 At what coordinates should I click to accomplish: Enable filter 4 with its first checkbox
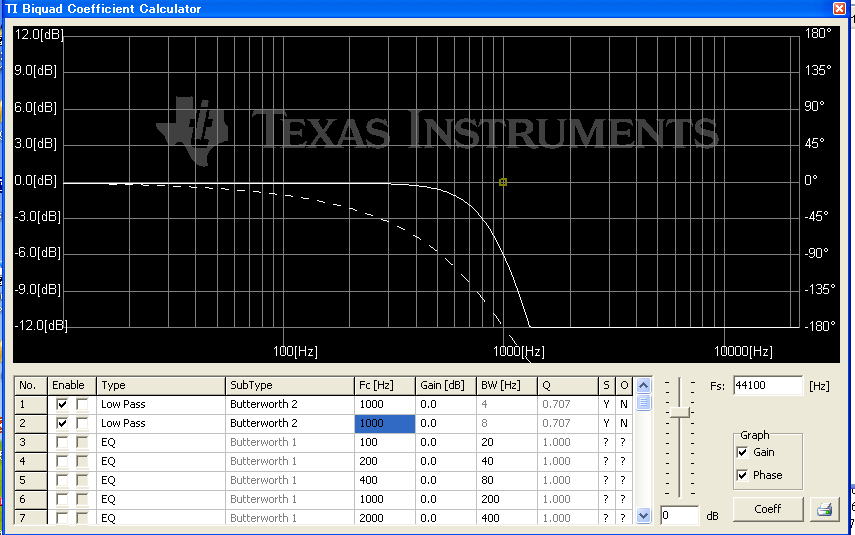62,461
